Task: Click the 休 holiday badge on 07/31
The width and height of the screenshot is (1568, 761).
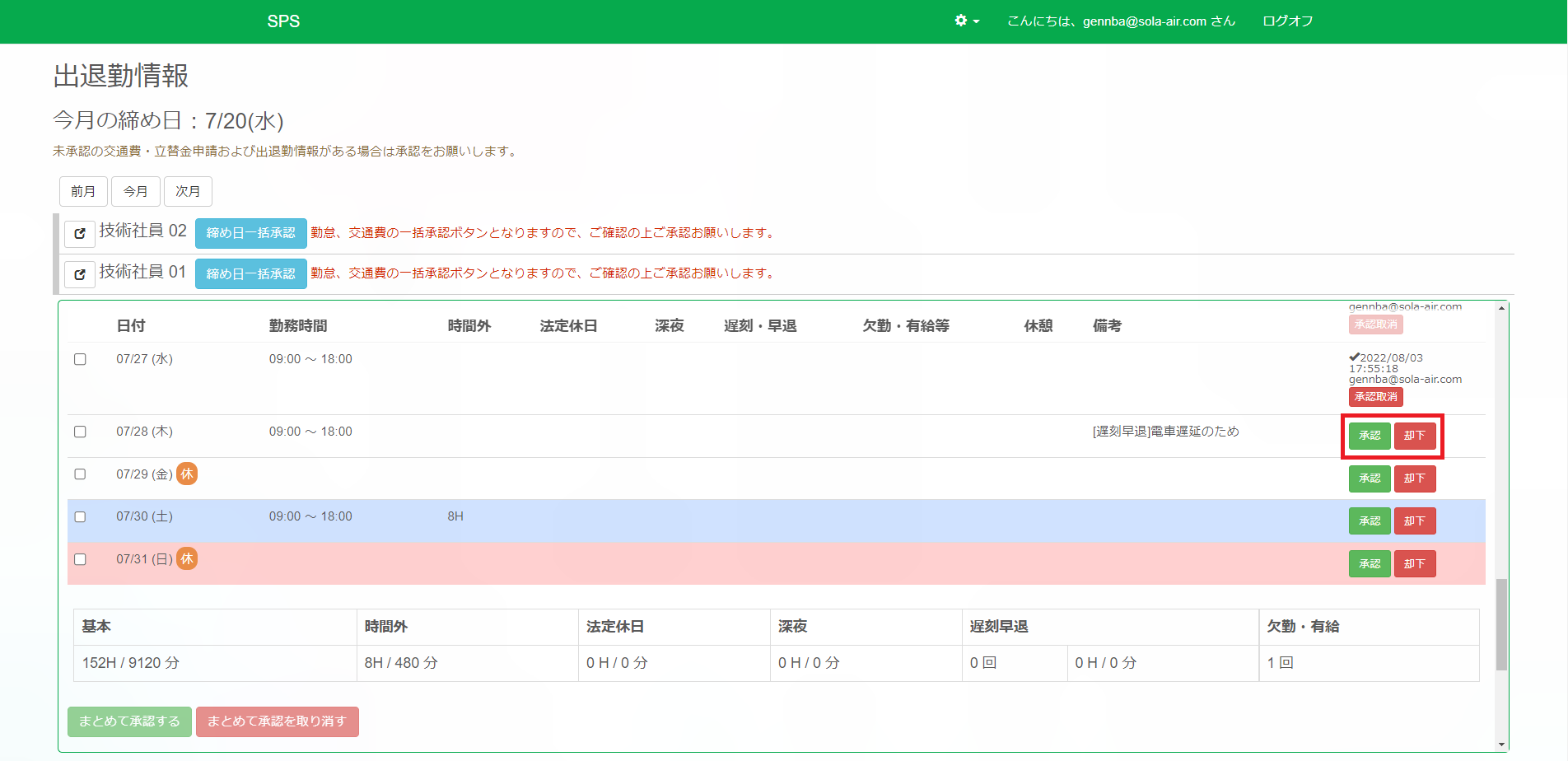Action: point(187,558)
